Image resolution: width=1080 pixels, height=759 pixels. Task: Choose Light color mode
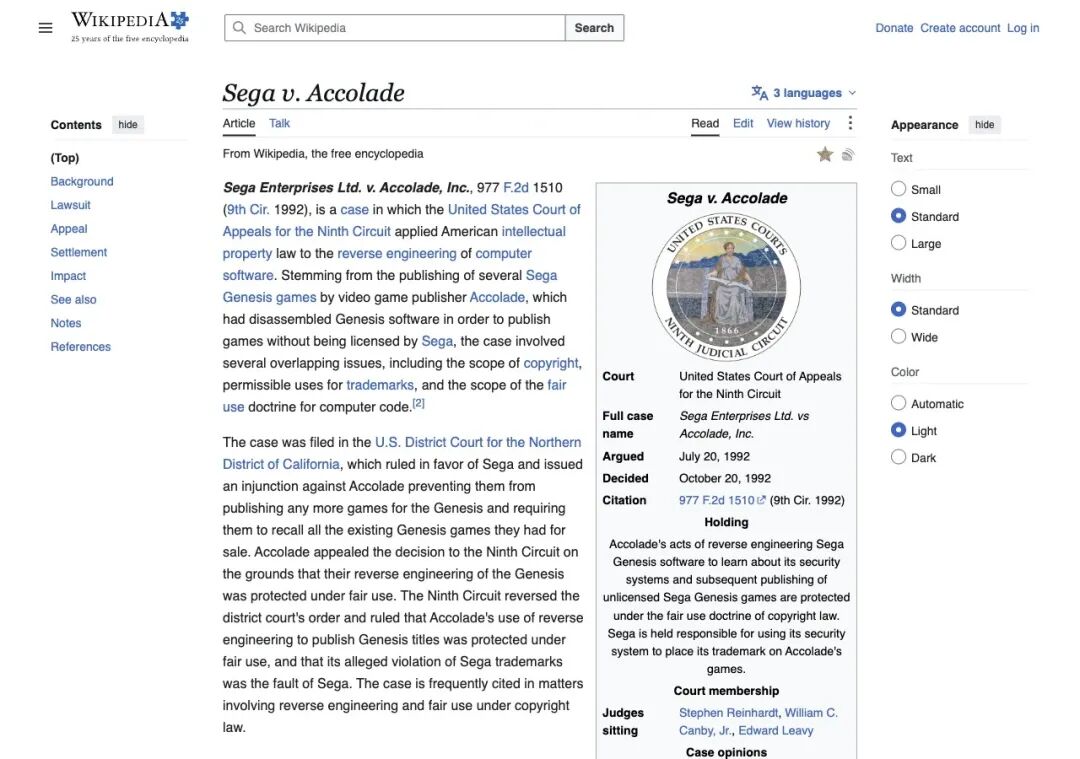click(898, 430)
